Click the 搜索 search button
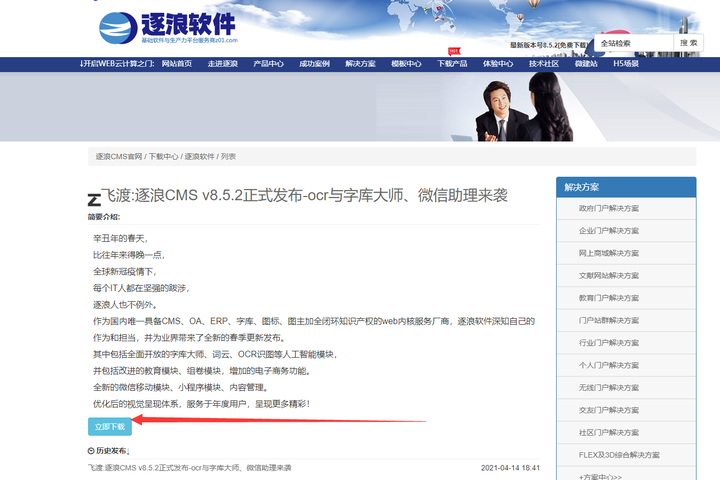Screen dimensions: 720x480 tap(688, 43)
